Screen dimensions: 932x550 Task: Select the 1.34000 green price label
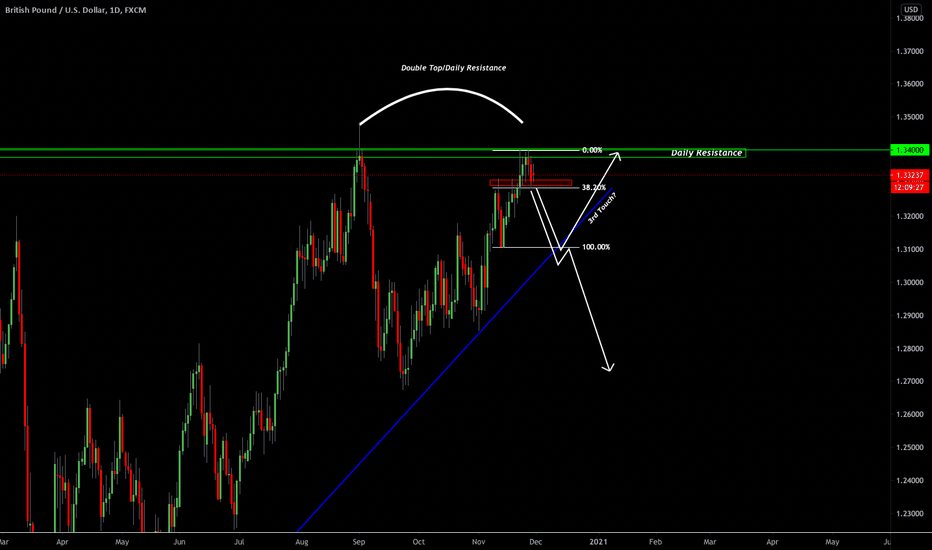(x=910, y=150)
